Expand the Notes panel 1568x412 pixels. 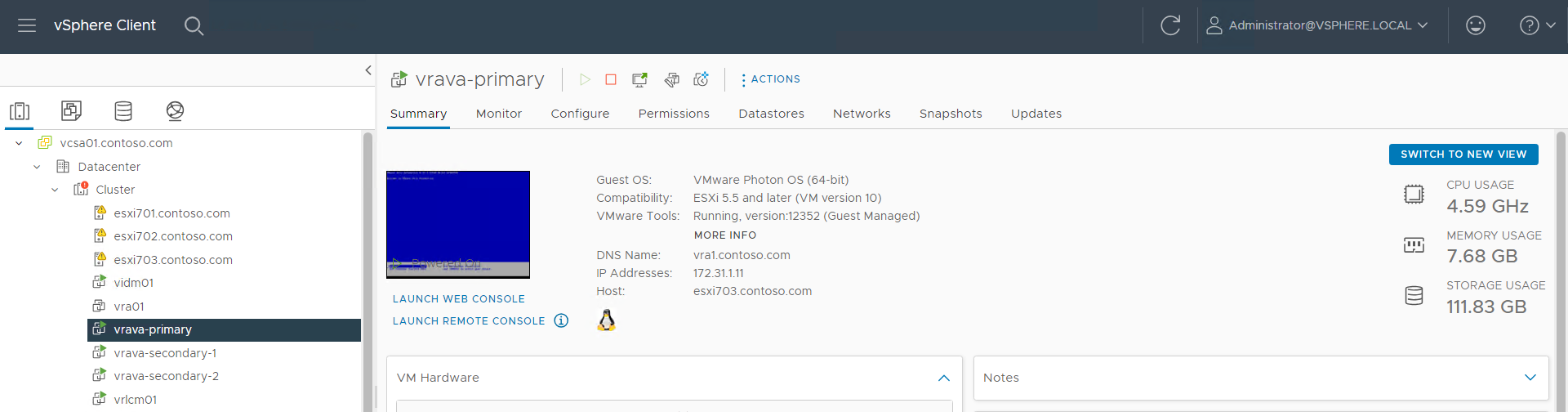(x=1530, y=378)
